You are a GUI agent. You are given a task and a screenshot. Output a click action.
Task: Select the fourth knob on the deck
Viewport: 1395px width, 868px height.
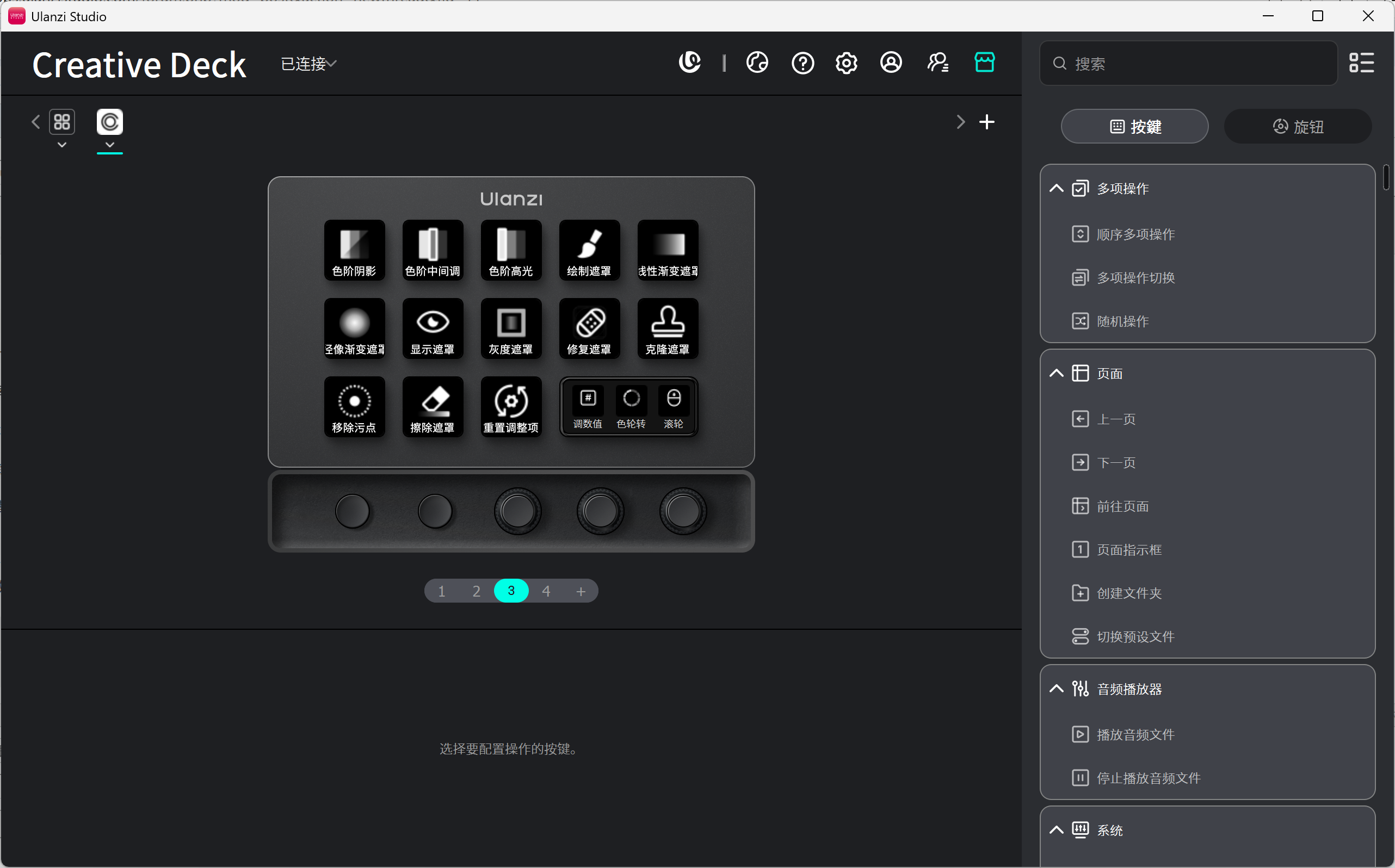click(x=600, y=510)
